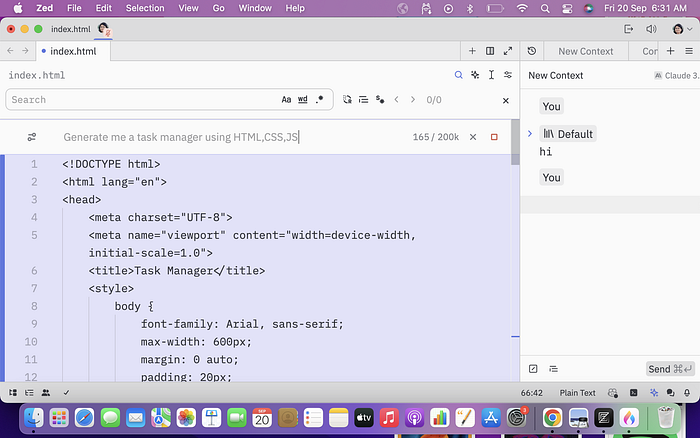Open the View menu
This screenshot has height=438, width=700.
pyautogui.click(x=188, y=8)
